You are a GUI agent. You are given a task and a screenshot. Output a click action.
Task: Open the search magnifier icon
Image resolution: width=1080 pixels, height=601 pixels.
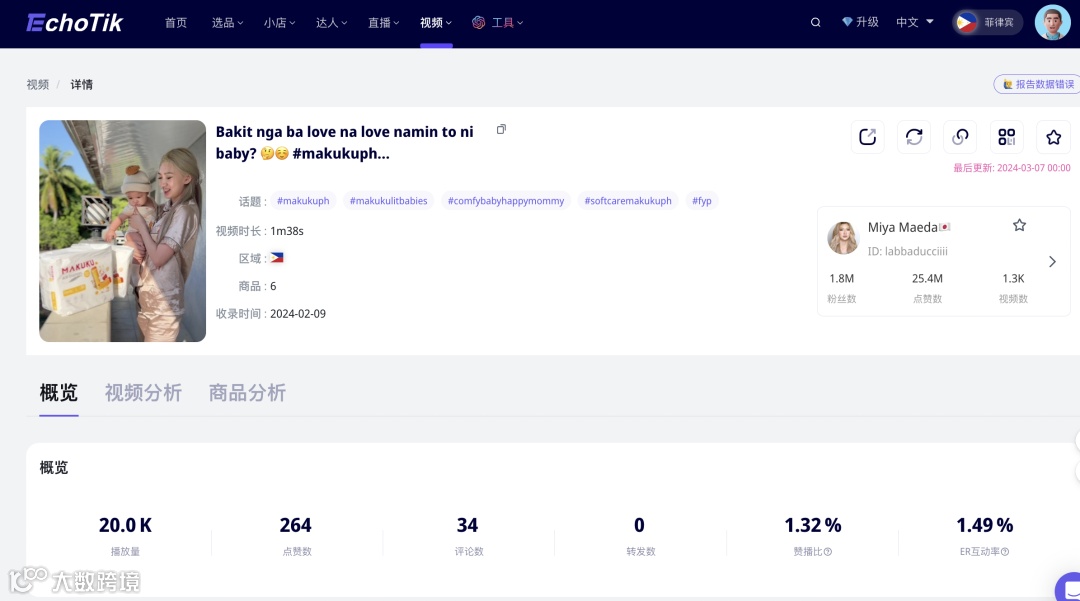click(x=816, y=23)
